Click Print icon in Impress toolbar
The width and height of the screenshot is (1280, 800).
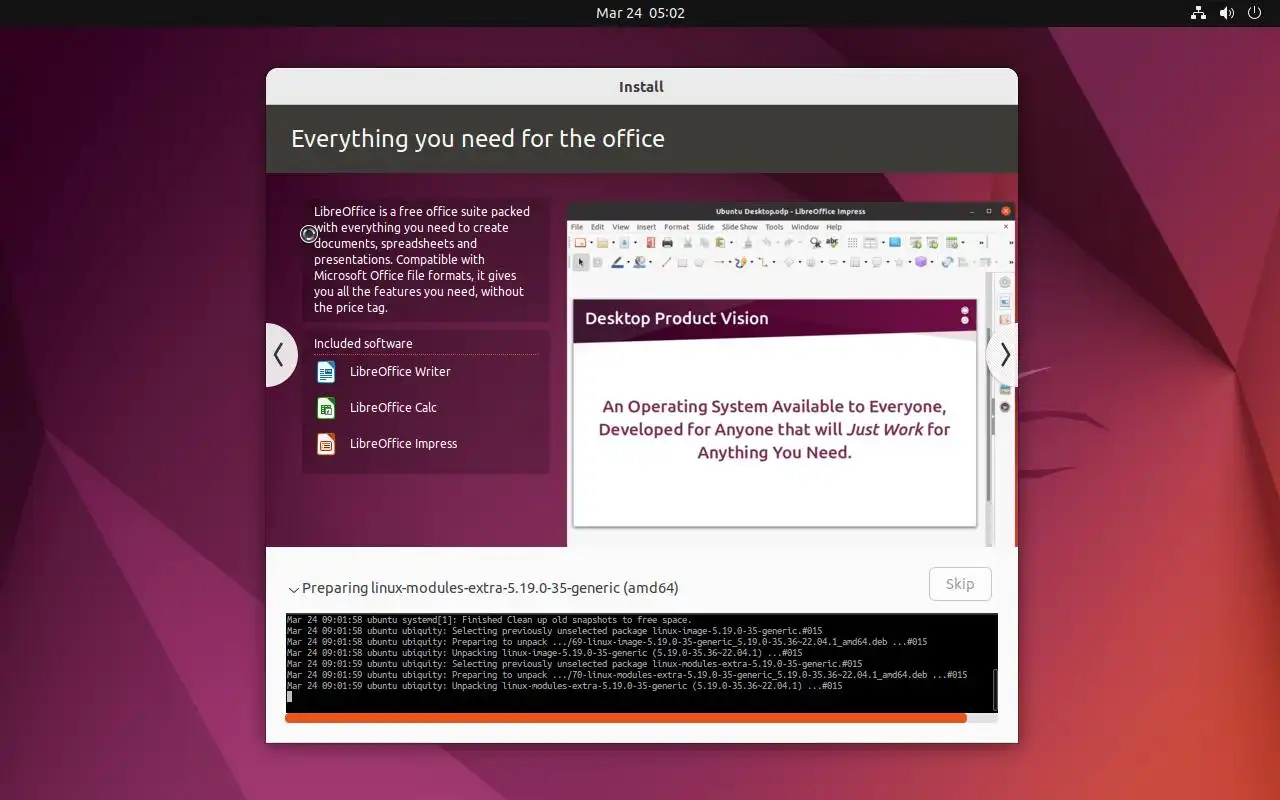[x=667, y=243]
